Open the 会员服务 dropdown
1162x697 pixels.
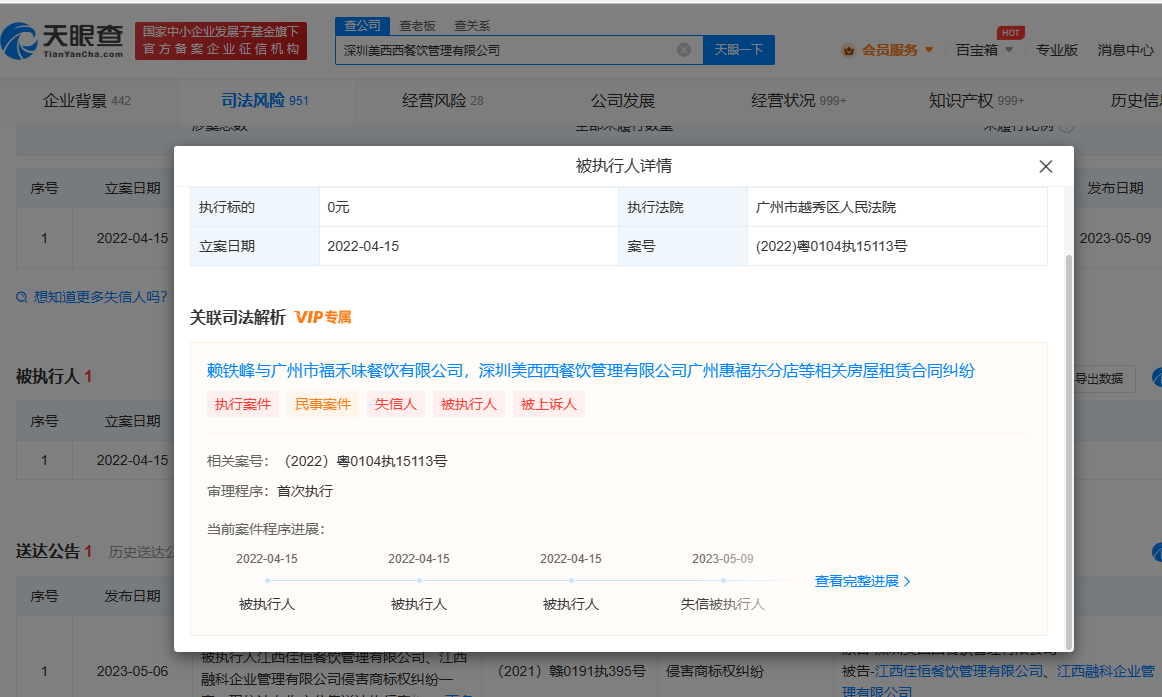click(x=897, y=50)
